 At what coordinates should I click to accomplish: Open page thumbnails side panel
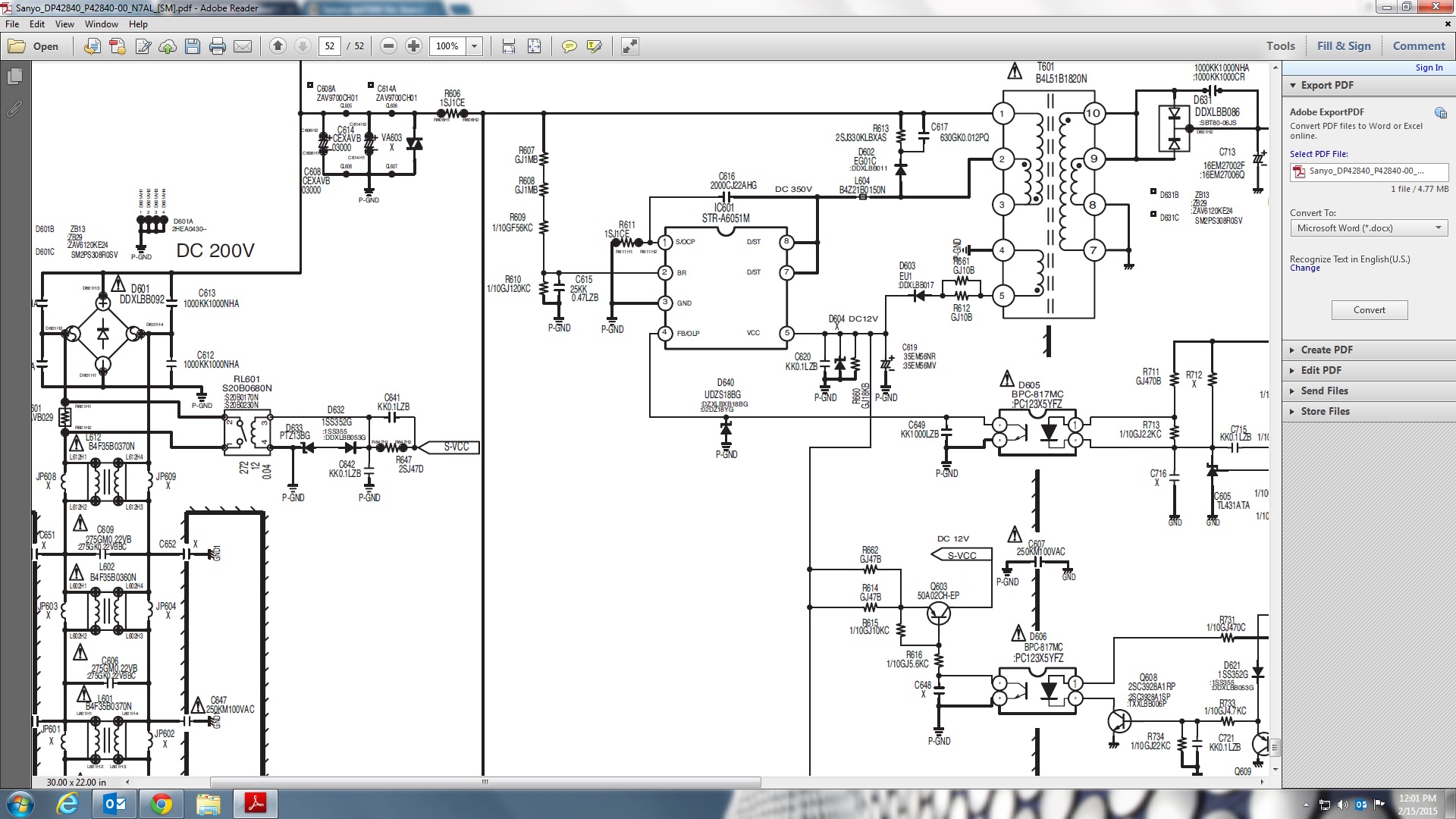click(x=14, y=76)
